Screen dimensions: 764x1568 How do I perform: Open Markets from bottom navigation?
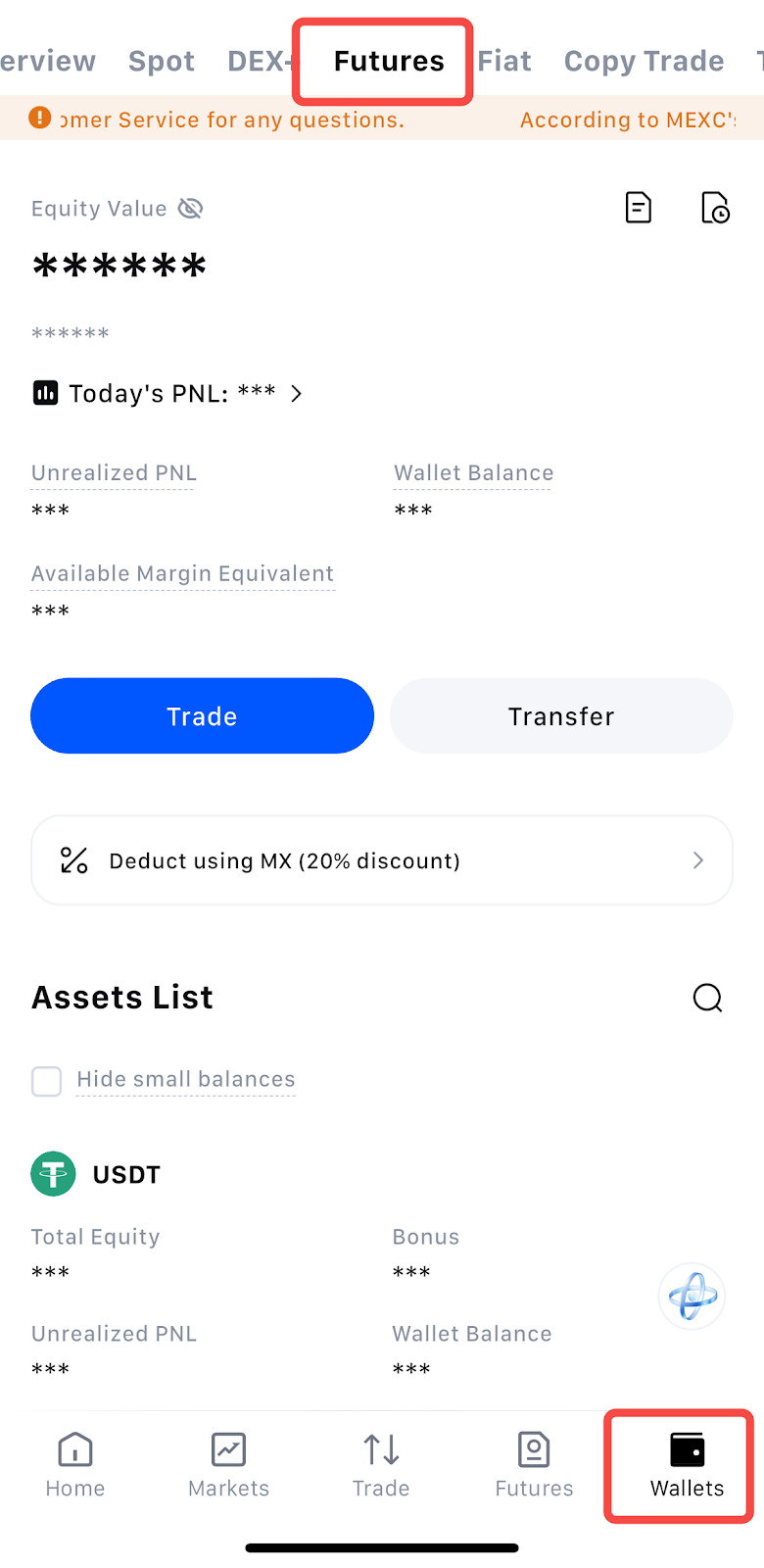click(228, 1465)
